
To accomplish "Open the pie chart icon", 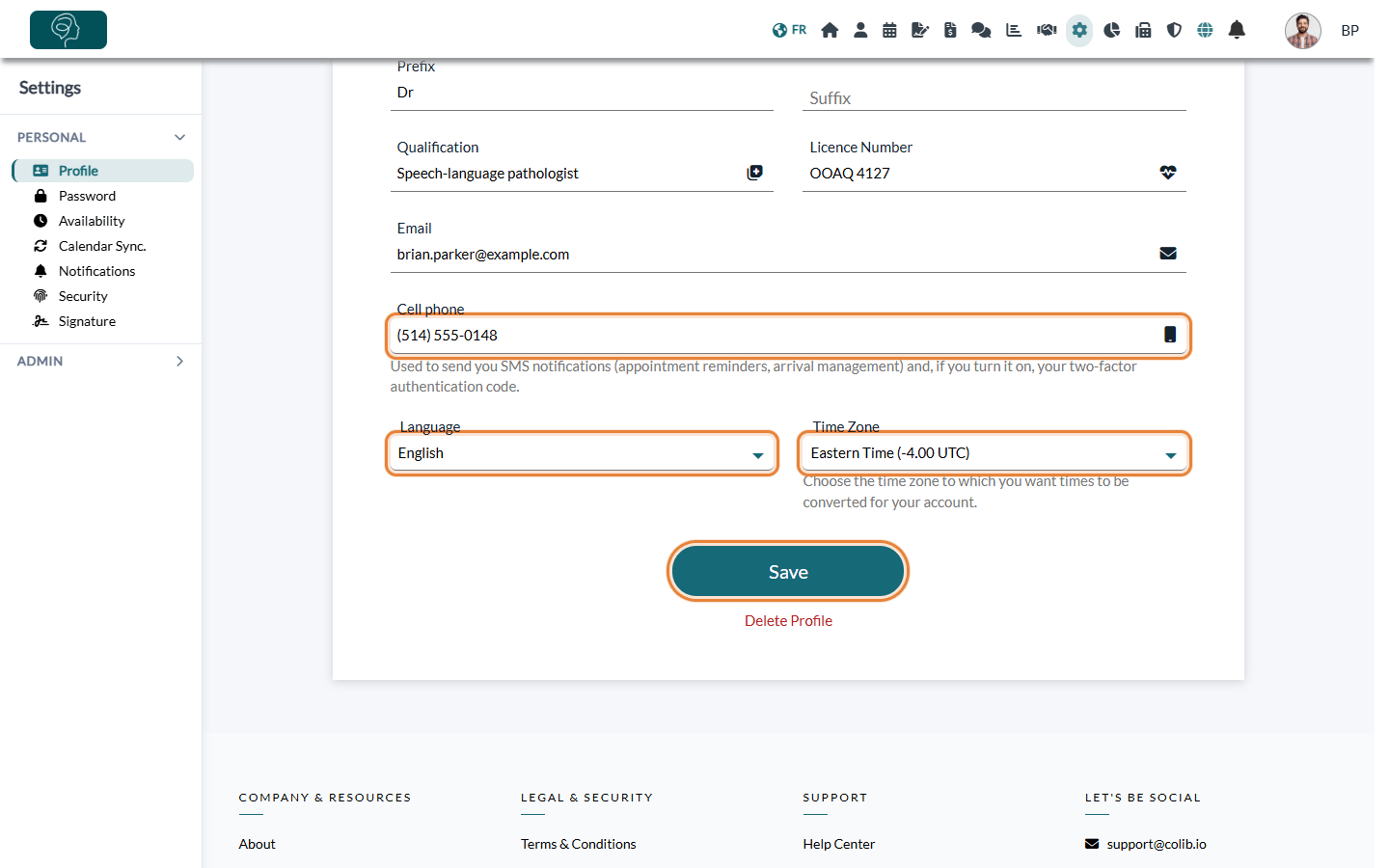I will [x=1112, y=30].
